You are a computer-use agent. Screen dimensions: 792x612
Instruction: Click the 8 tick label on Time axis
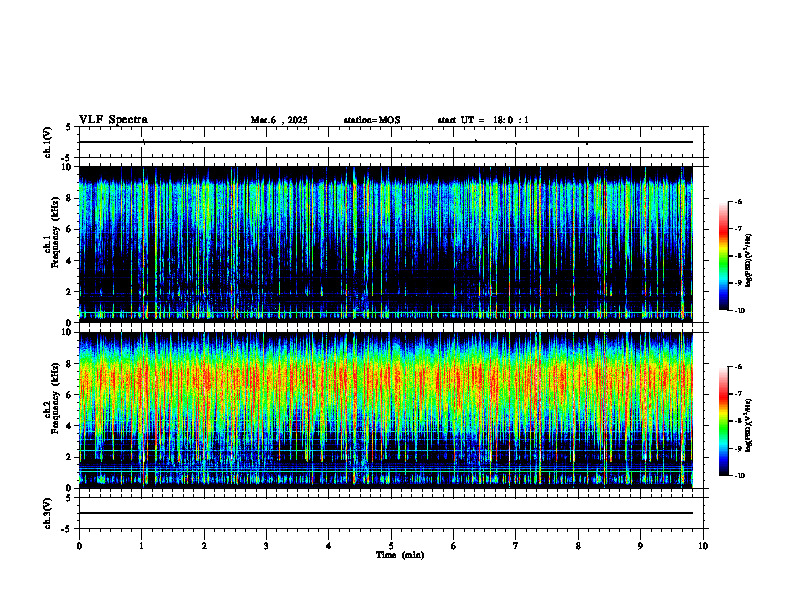[x=578, y=546]
